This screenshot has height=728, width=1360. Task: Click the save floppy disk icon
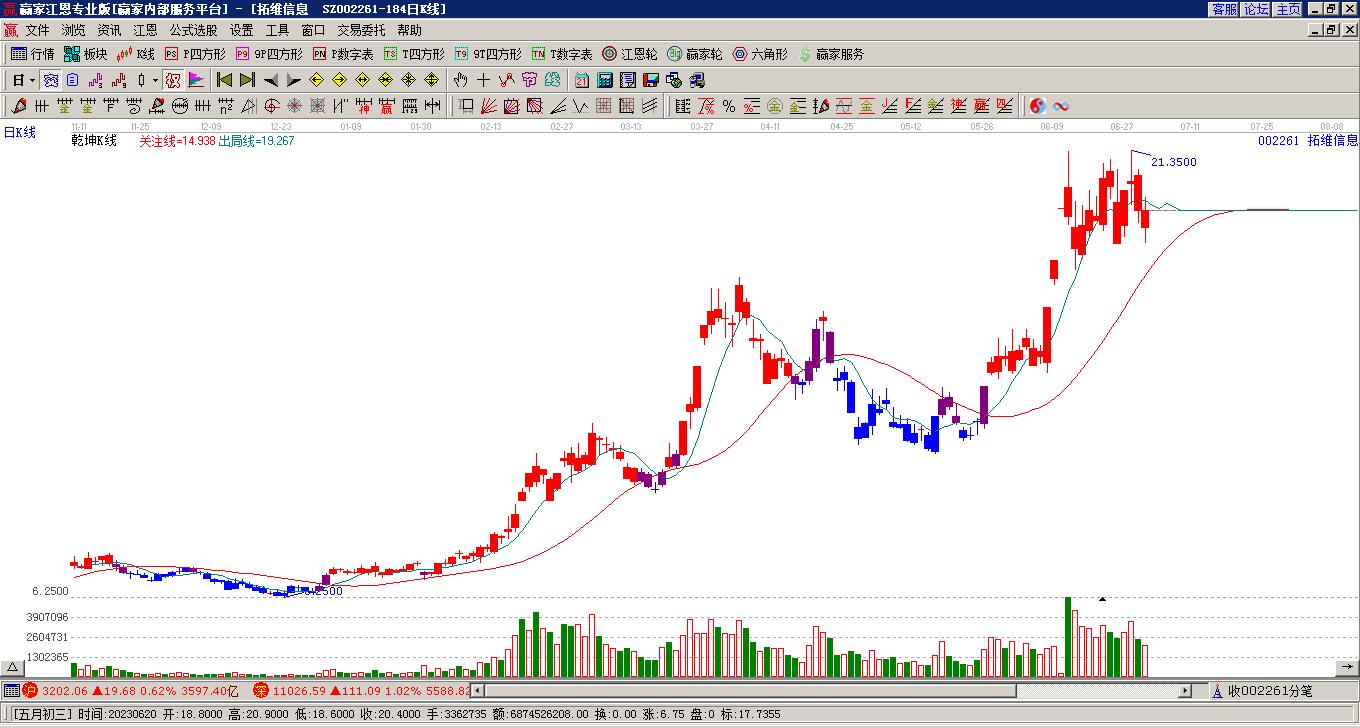coord(651,80)
